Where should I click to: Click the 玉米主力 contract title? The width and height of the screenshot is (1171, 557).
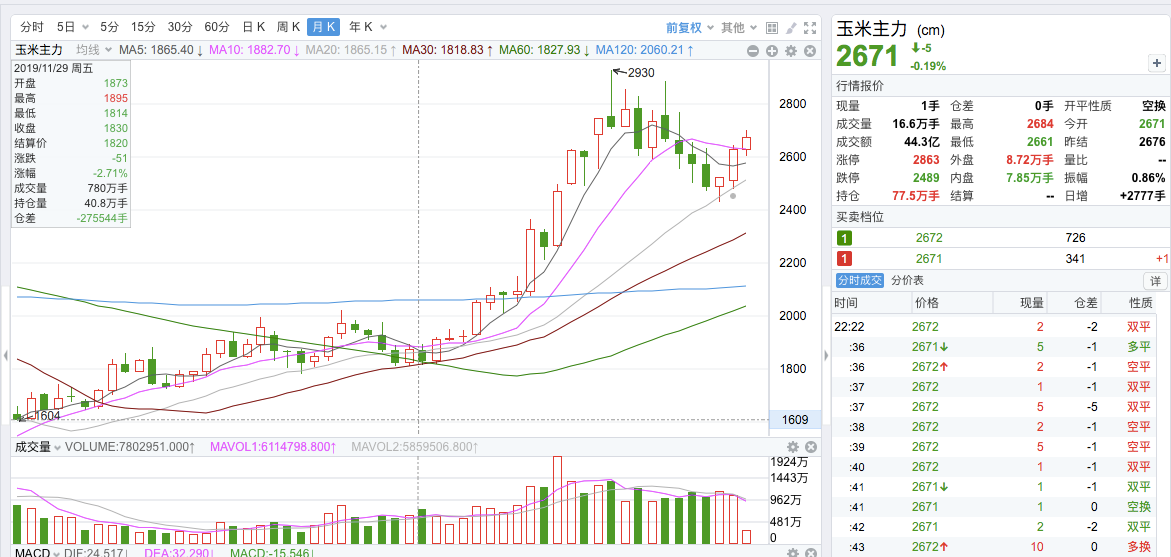click(x=871, y=29)
